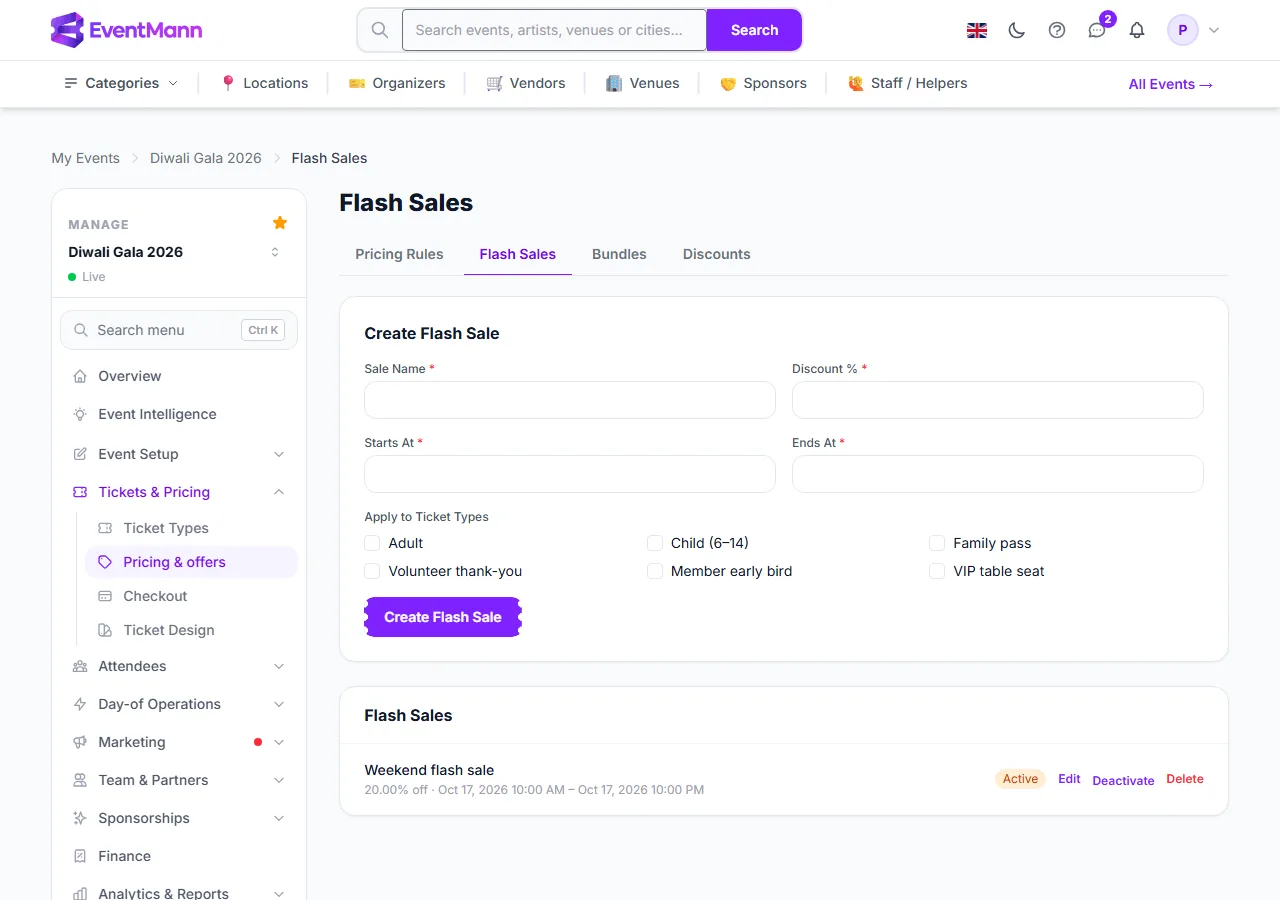Focus the Sale Name input field
Screen dimensions: 1280x900
click(x=570, y=400)
